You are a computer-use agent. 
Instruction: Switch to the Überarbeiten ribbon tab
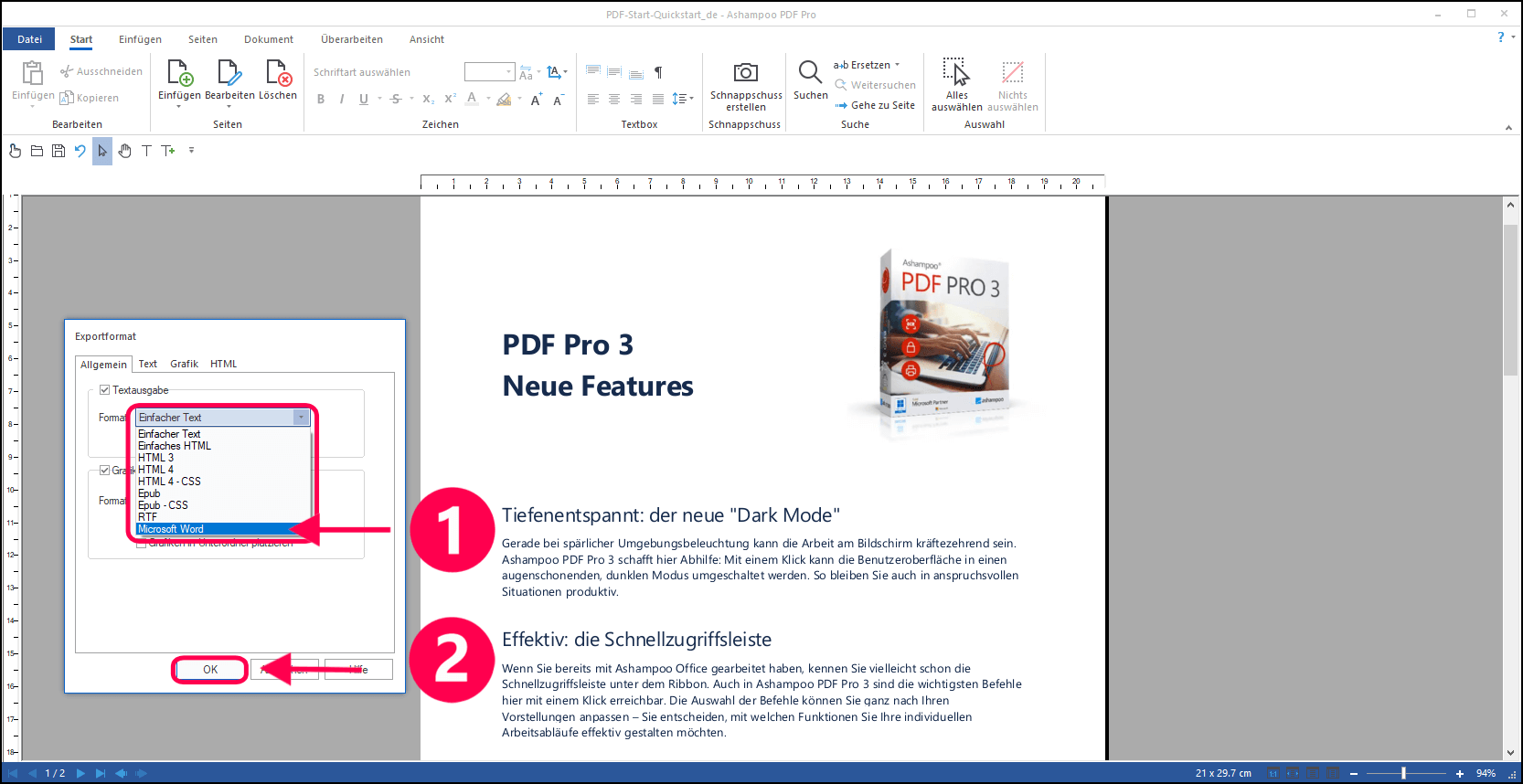[352, 39]
